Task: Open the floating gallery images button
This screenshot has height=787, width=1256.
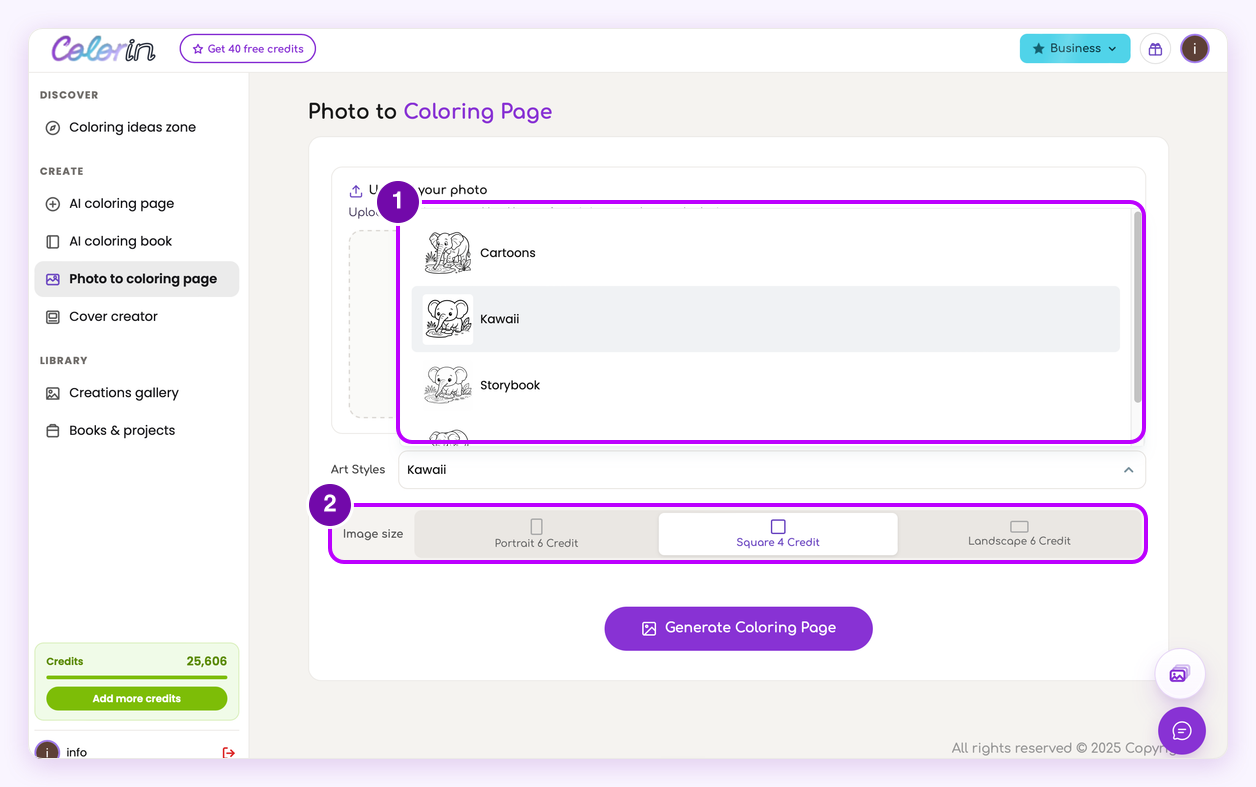Action: 1179,675
